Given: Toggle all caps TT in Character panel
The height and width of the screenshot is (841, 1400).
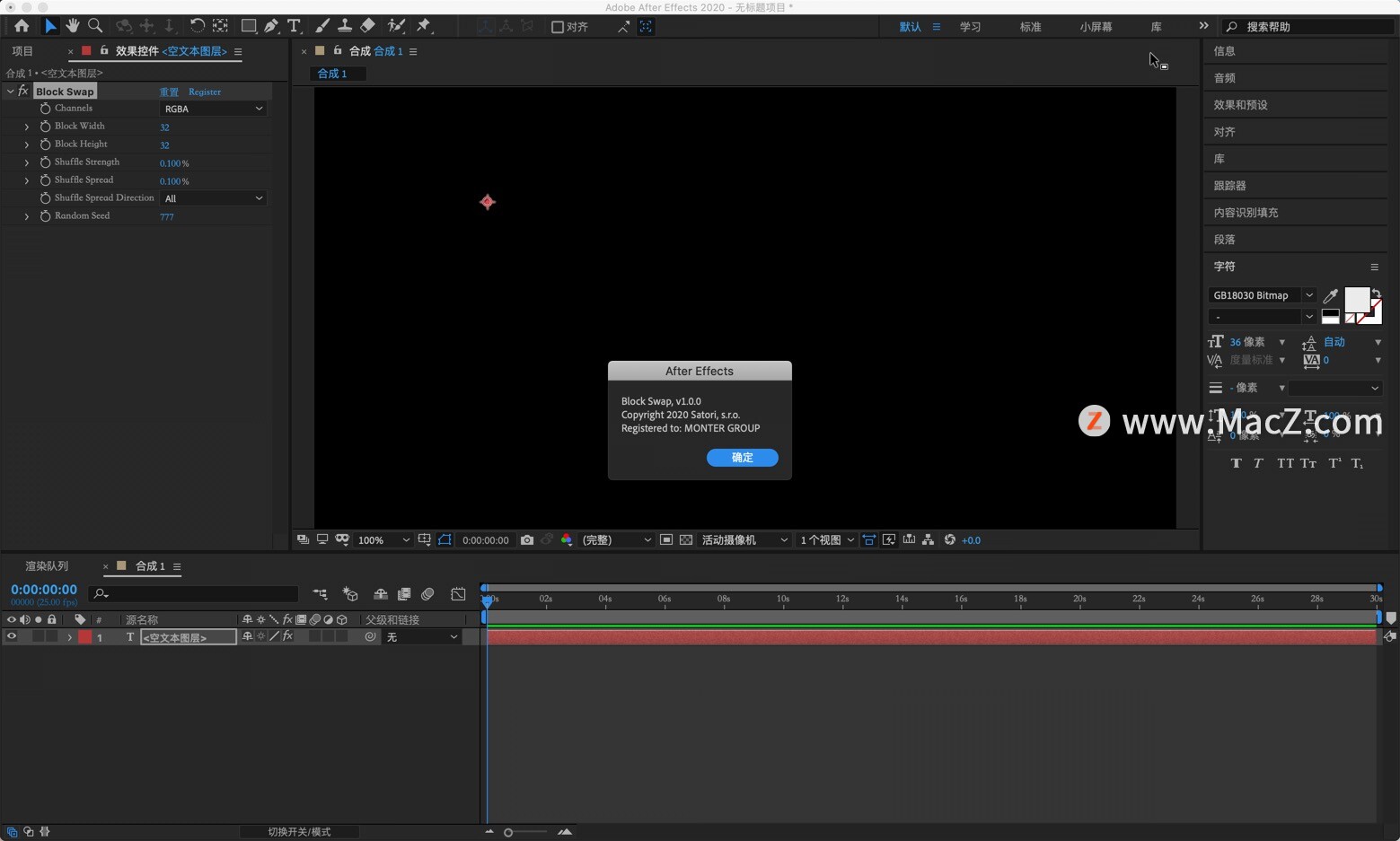Looking at the screenshot, I should coord(1285,463).
